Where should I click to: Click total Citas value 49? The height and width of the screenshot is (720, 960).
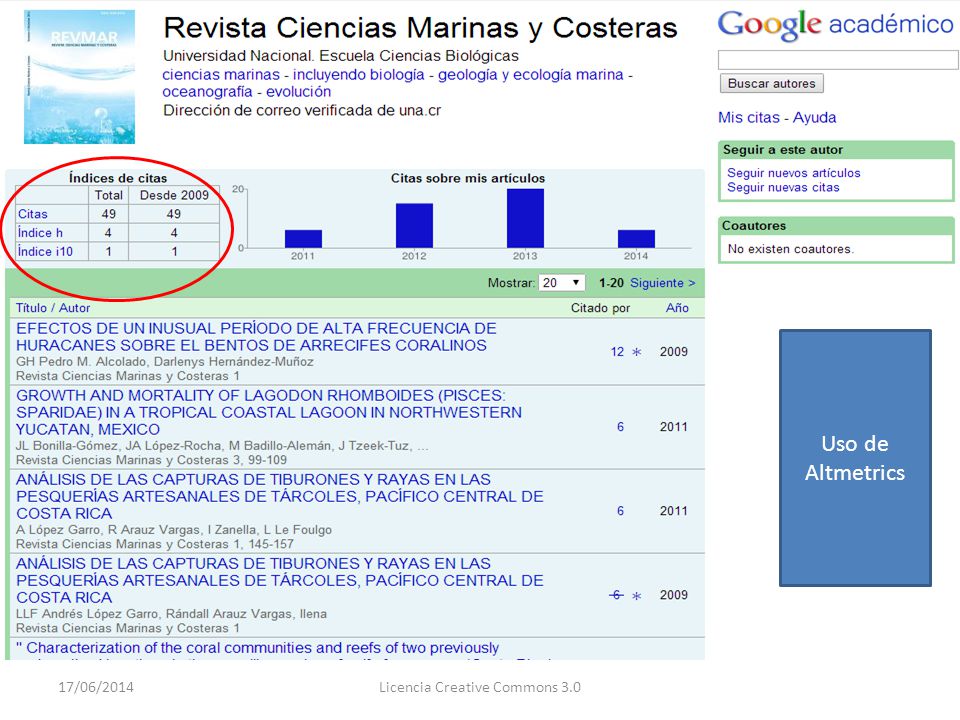[x=108, y=214]
